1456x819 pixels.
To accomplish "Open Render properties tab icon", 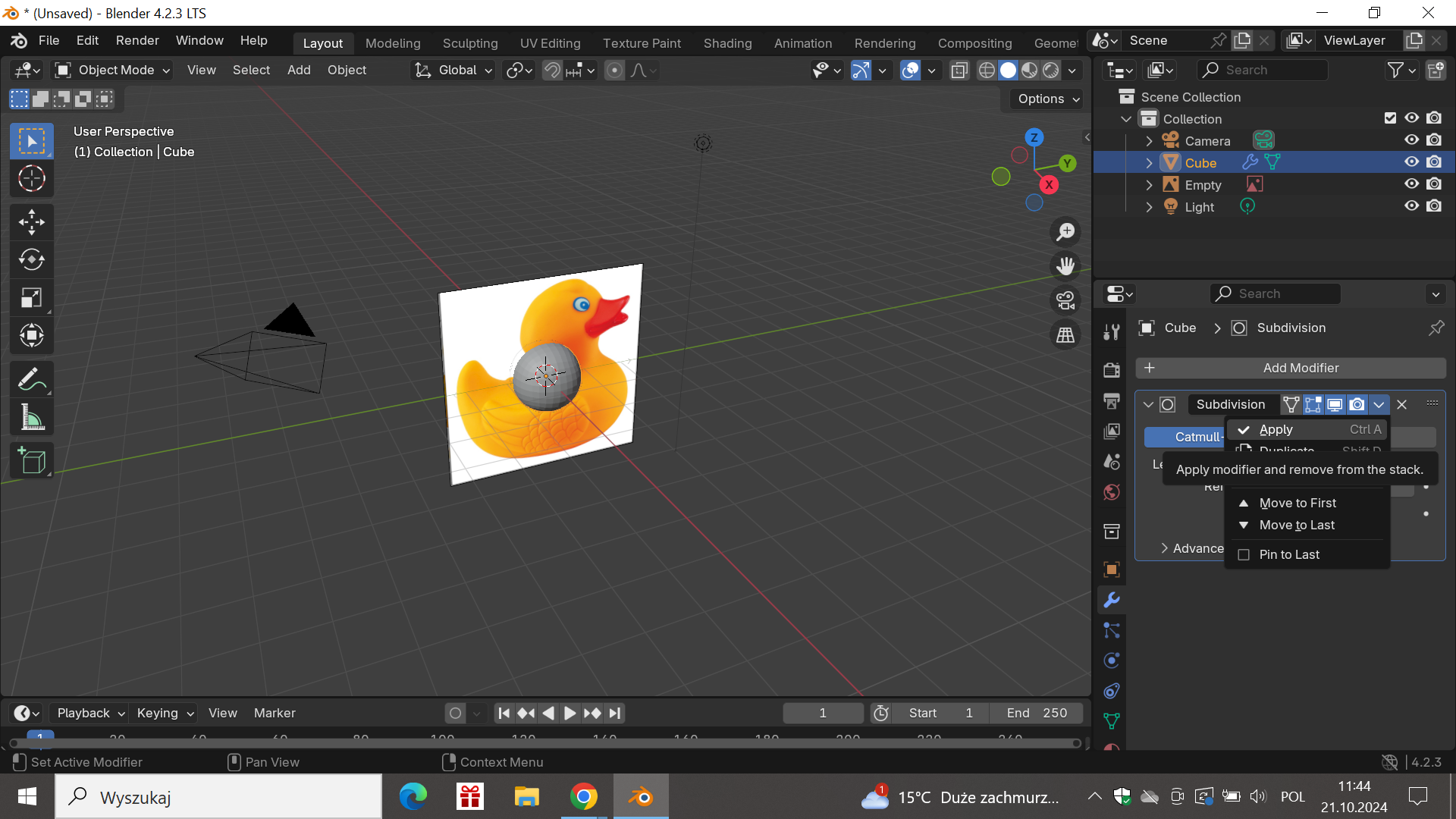I will pos(1112,370).
